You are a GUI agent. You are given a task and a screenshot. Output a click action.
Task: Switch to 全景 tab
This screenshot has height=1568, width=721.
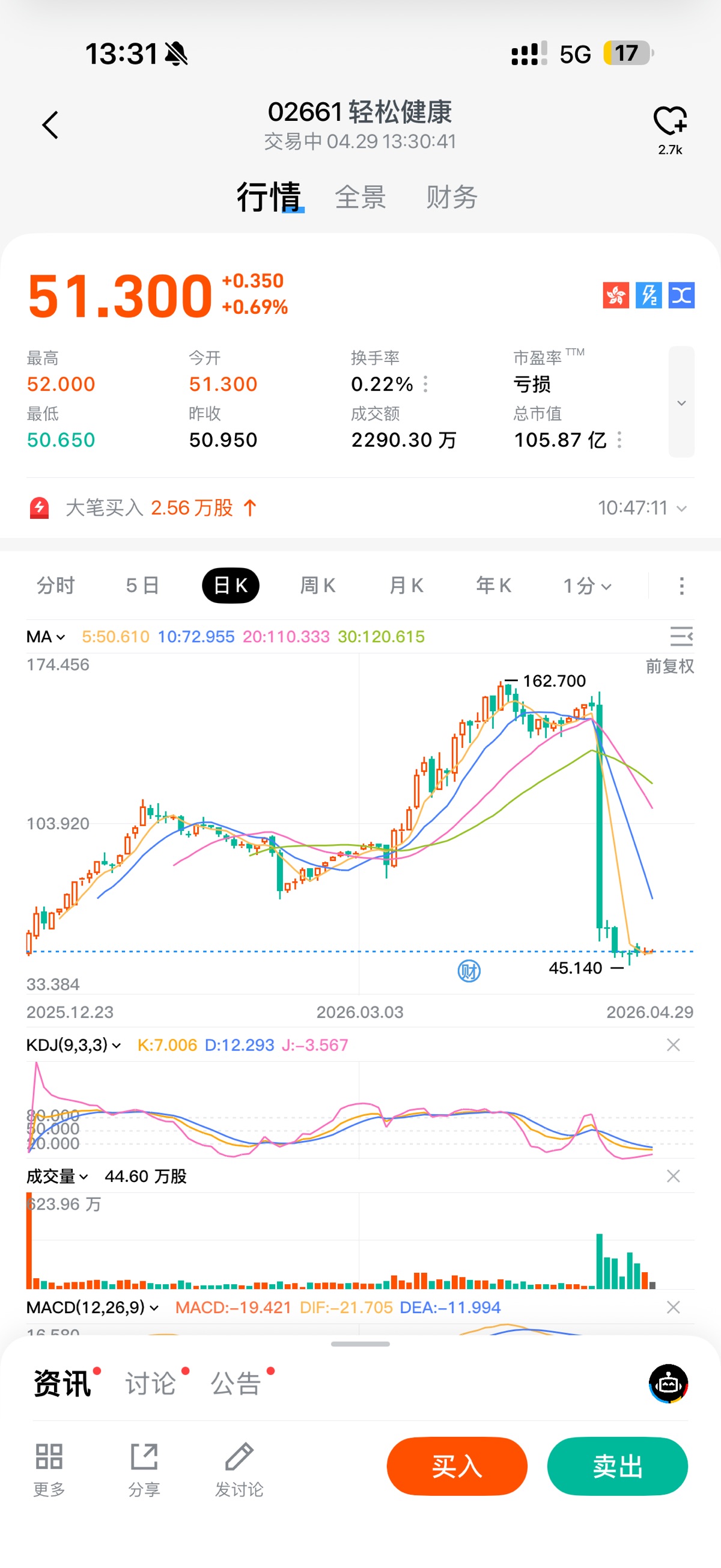click(360, 197)
